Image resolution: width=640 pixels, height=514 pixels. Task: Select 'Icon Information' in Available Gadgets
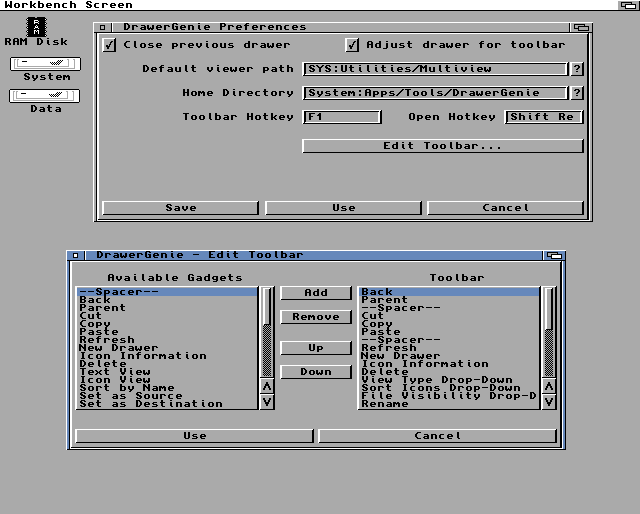click(x=142, y=356)
